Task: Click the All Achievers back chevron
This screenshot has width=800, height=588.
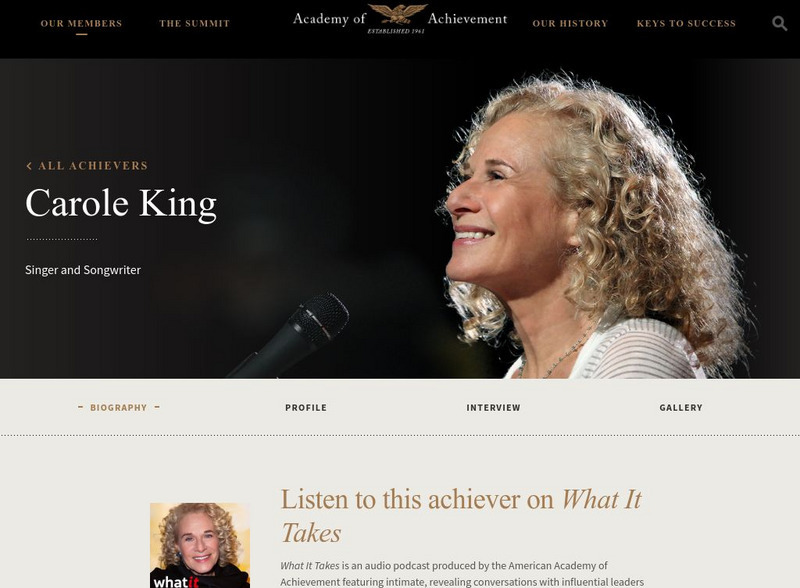Action: (29, 166)
